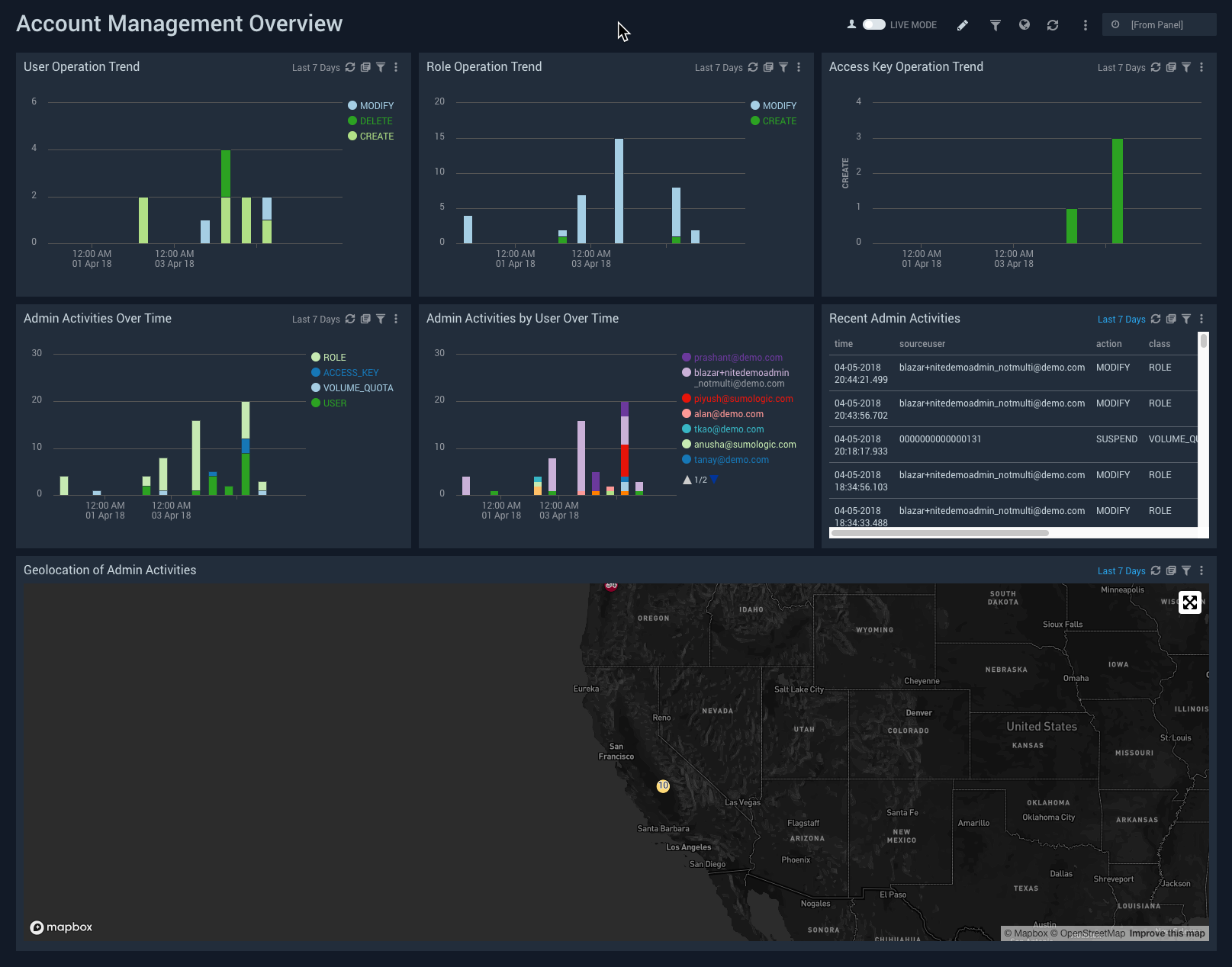The height and width of the screenshot is (967, 1232).
Task: Click the OpenStreetMap attribution link
Action: (x=1092, y=933)
